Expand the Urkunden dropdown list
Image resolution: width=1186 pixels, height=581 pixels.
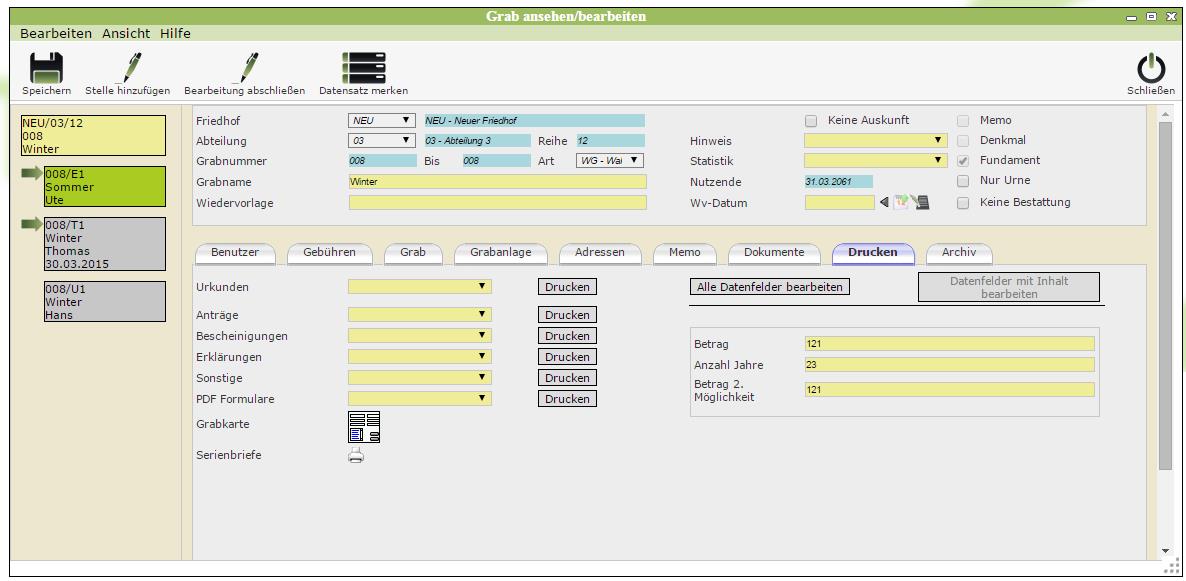(483, 287)
